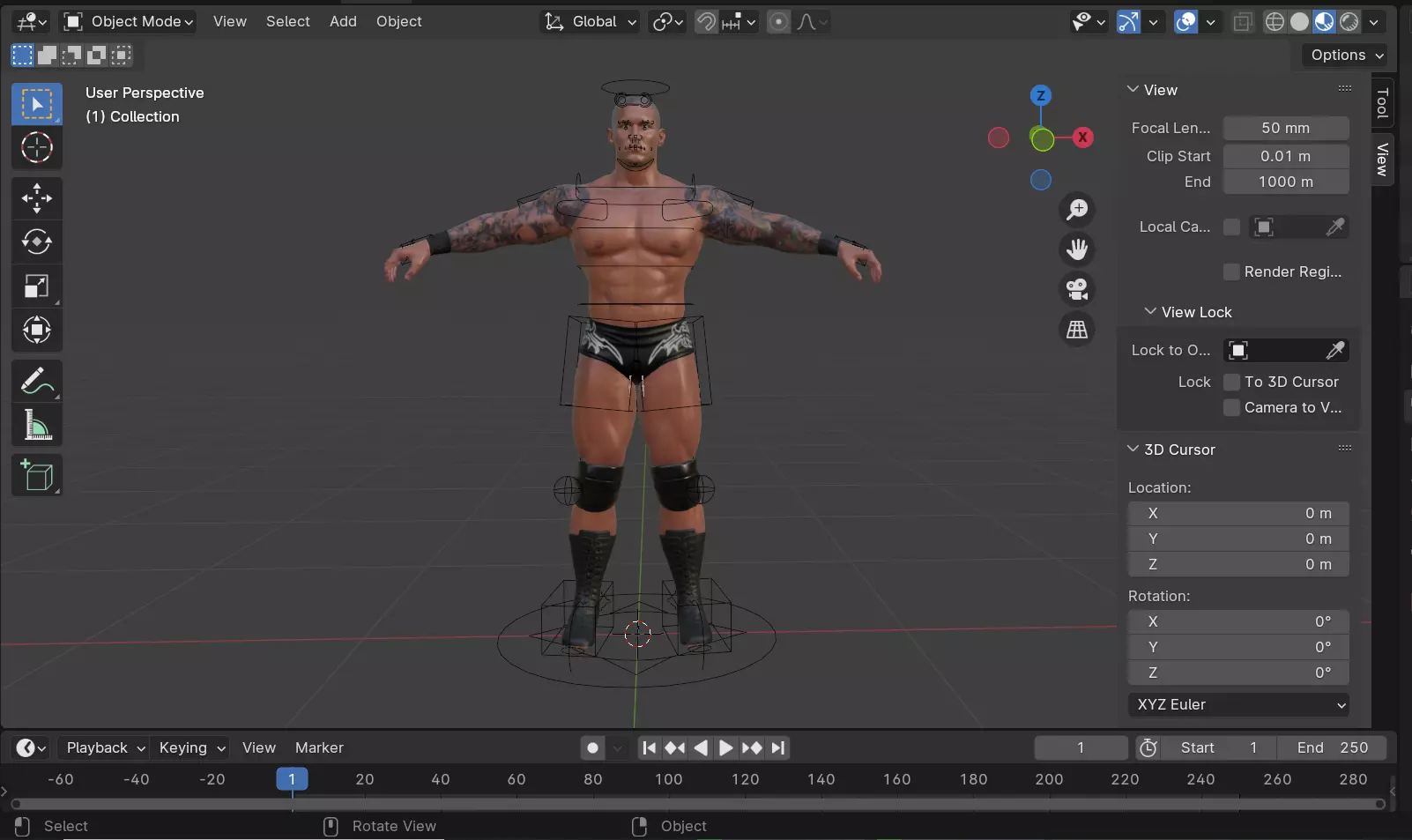The image size is (1412, 840).
Task: Toggle viewport overlays display
Action: coord(1186,21)
